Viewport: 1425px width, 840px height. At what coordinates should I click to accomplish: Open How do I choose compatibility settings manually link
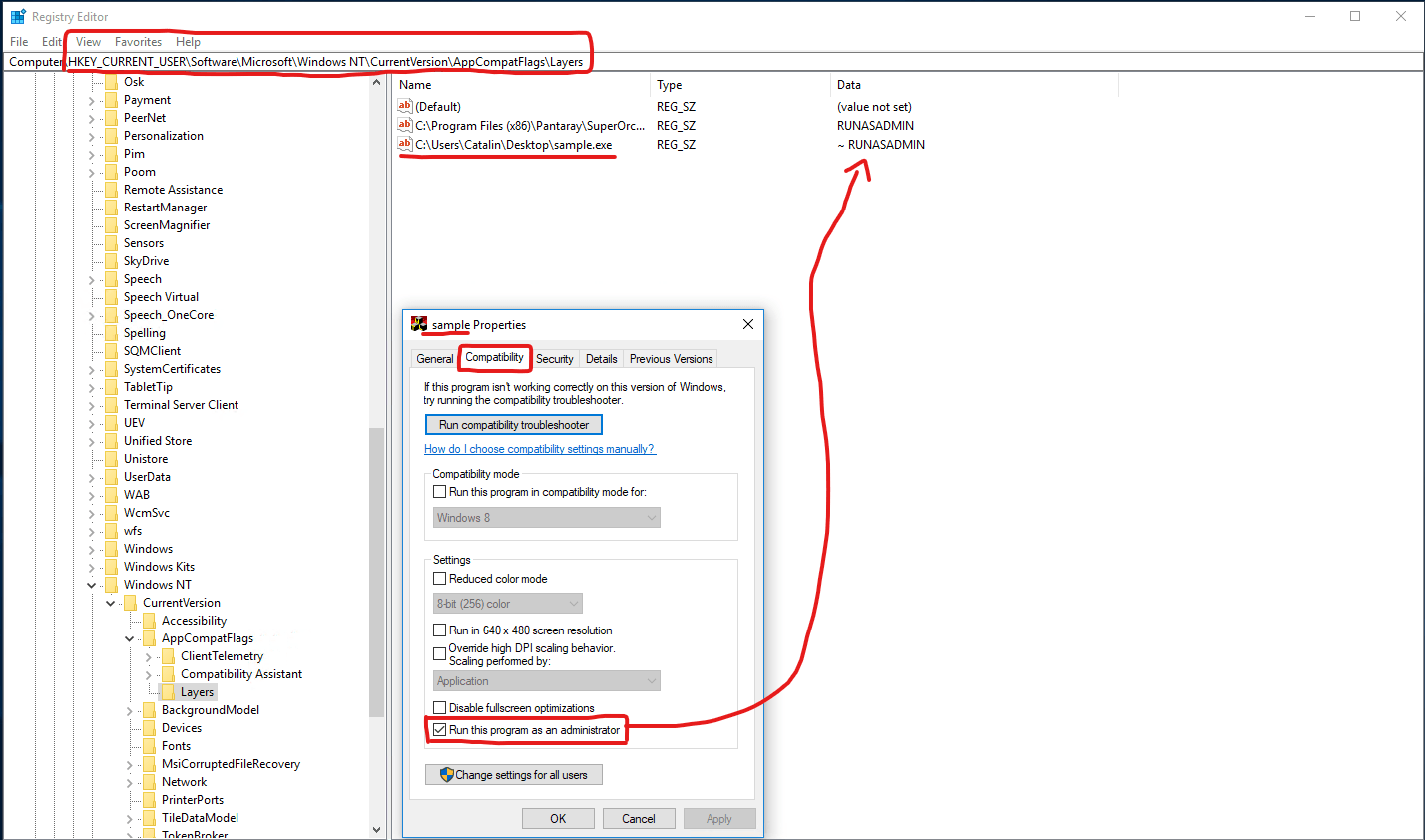(x=540, y=449)
